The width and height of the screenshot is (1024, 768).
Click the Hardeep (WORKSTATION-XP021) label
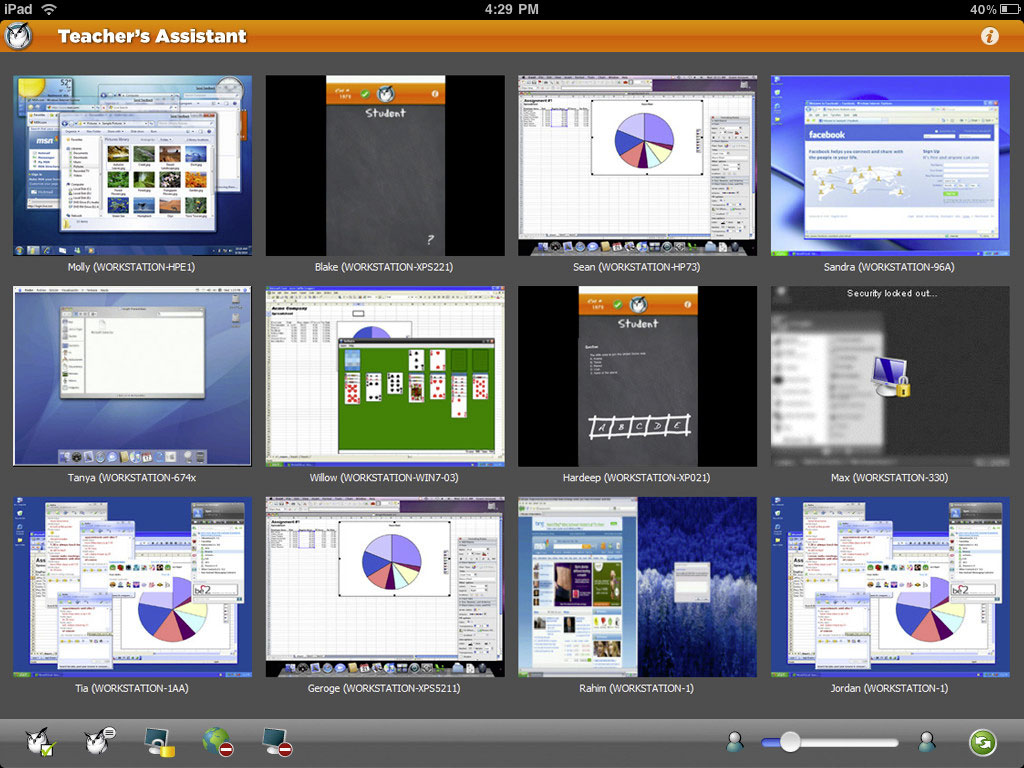(637, 478)
